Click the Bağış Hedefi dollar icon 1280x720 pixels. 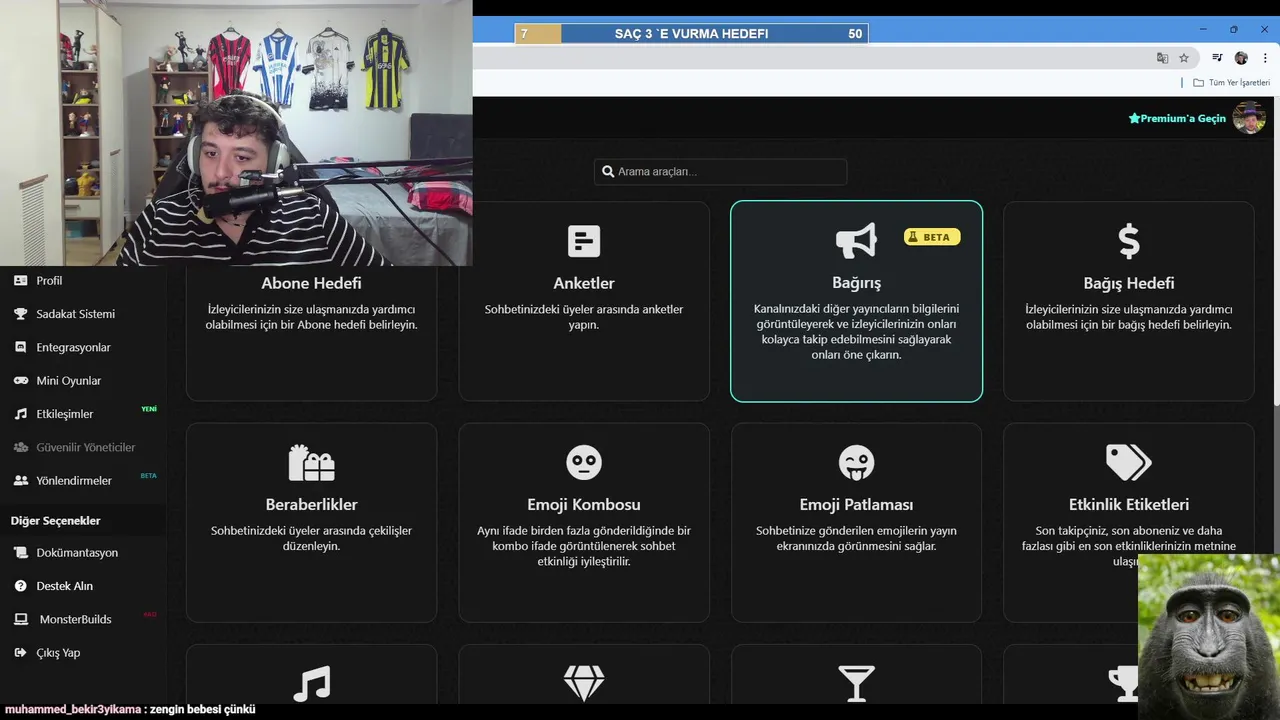pos(1128,241)
